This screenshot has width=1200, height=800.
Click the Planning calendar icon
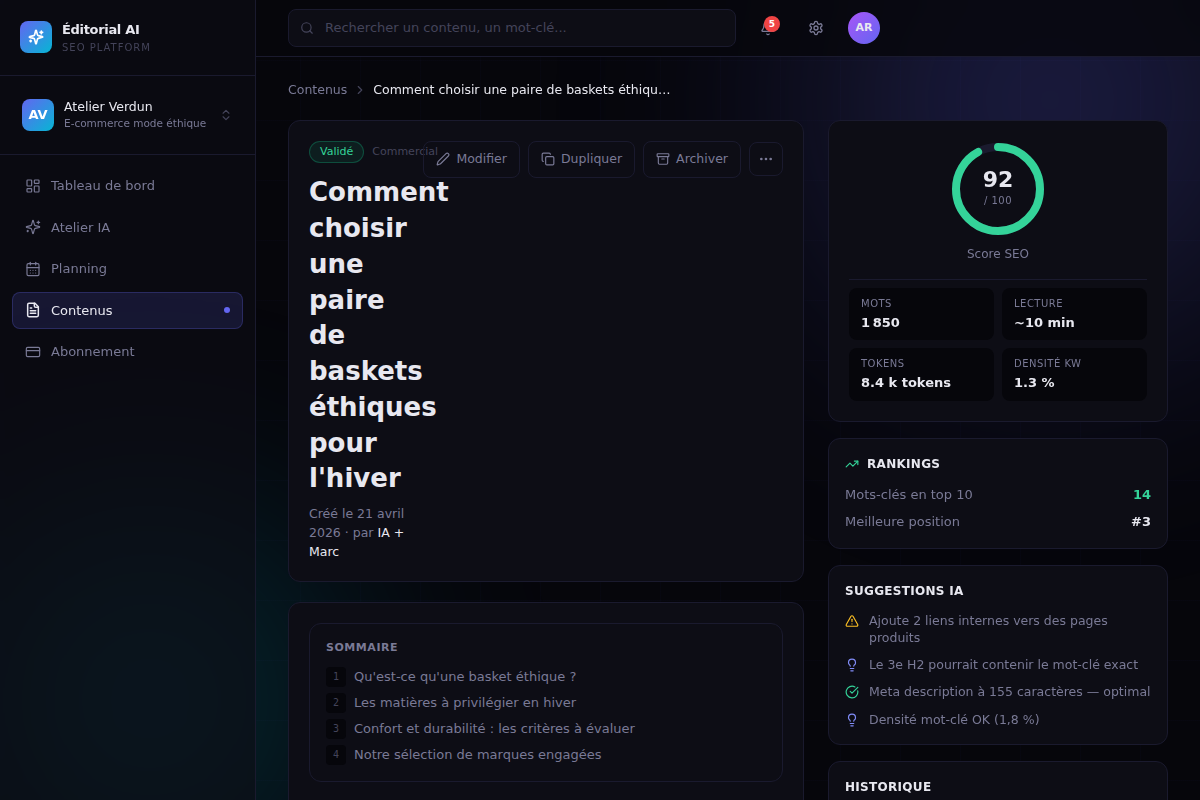(x=33, y=269)
